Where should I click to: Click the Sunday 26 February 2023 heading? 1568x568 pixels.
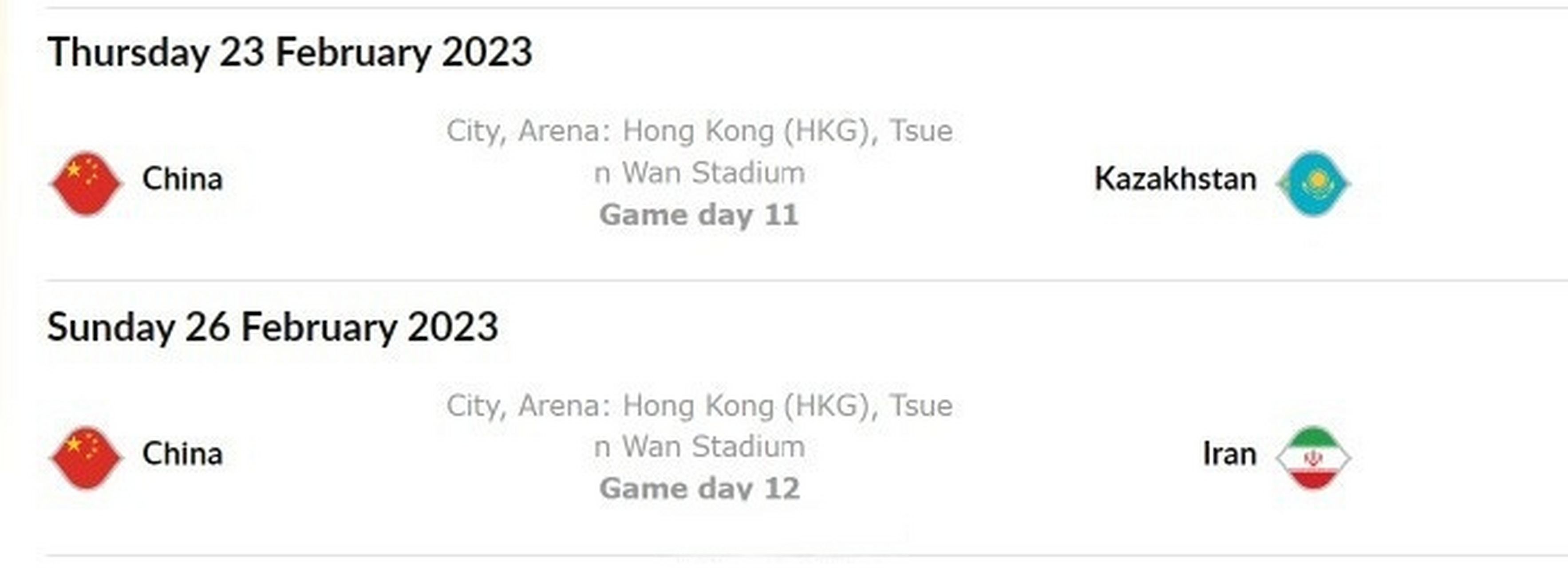click(x=273, y=327)
